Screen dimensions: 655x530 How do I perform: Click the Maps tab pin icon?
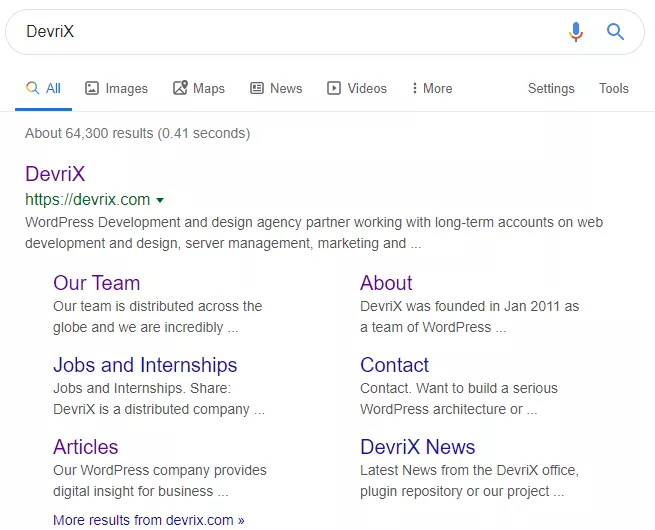pos(180,88)
